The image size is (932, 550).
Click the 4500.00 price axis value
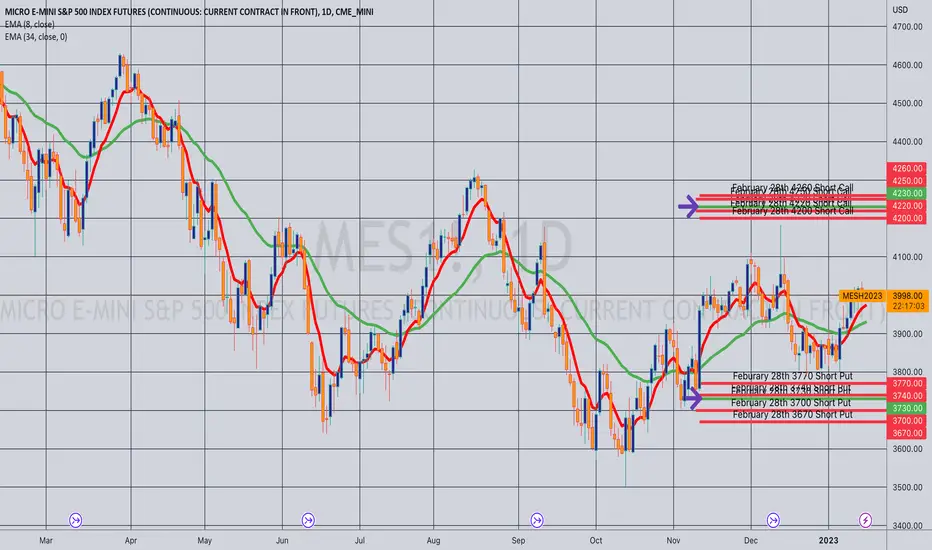click(x=907, y=103)
